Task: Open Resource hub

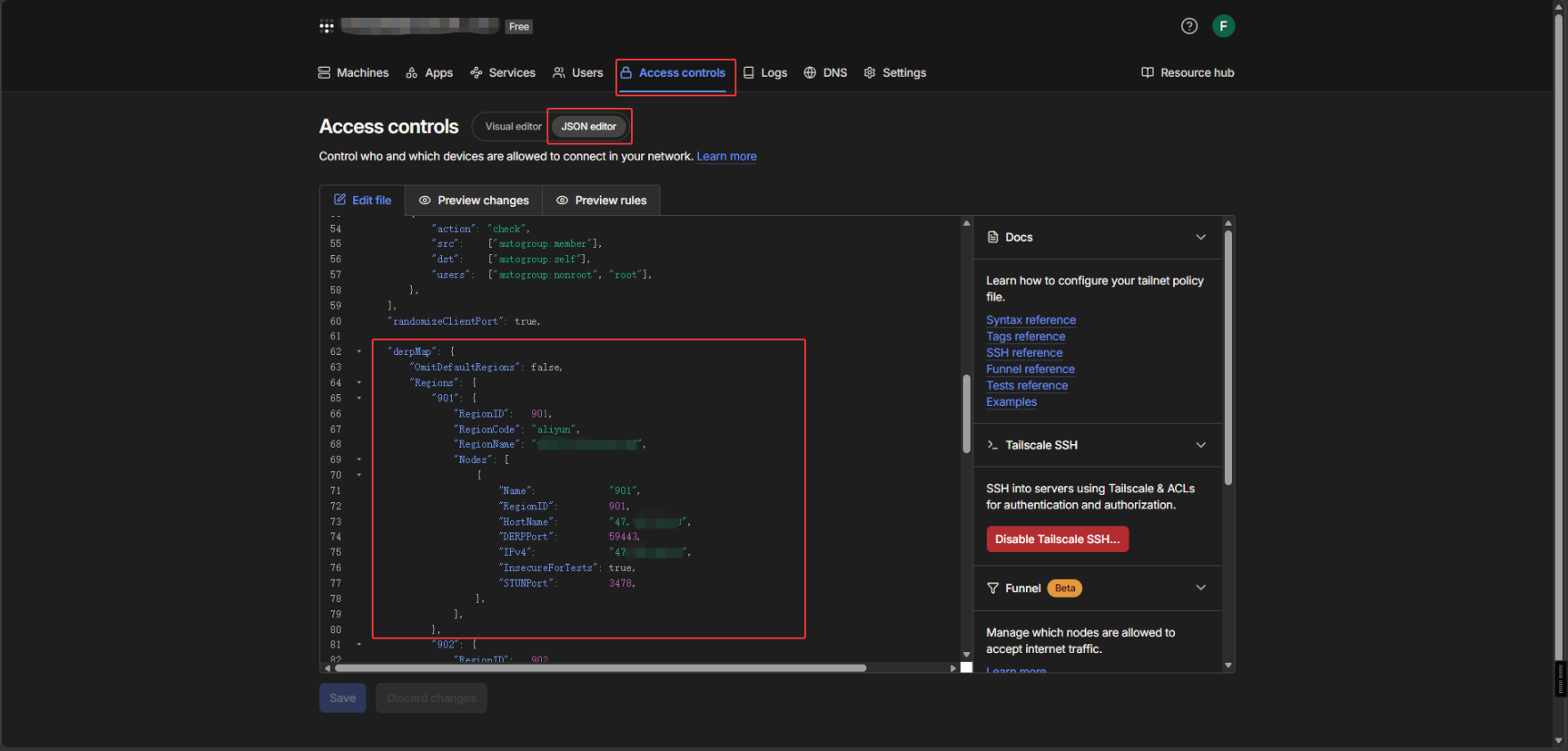Action: pos(1187,73)
